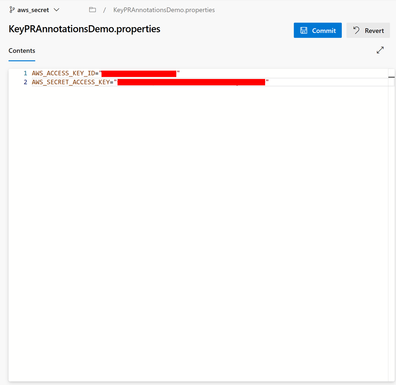Click the editor's vertical scrollbar overview
Viewport: 396px width, 385px height.
391,225
